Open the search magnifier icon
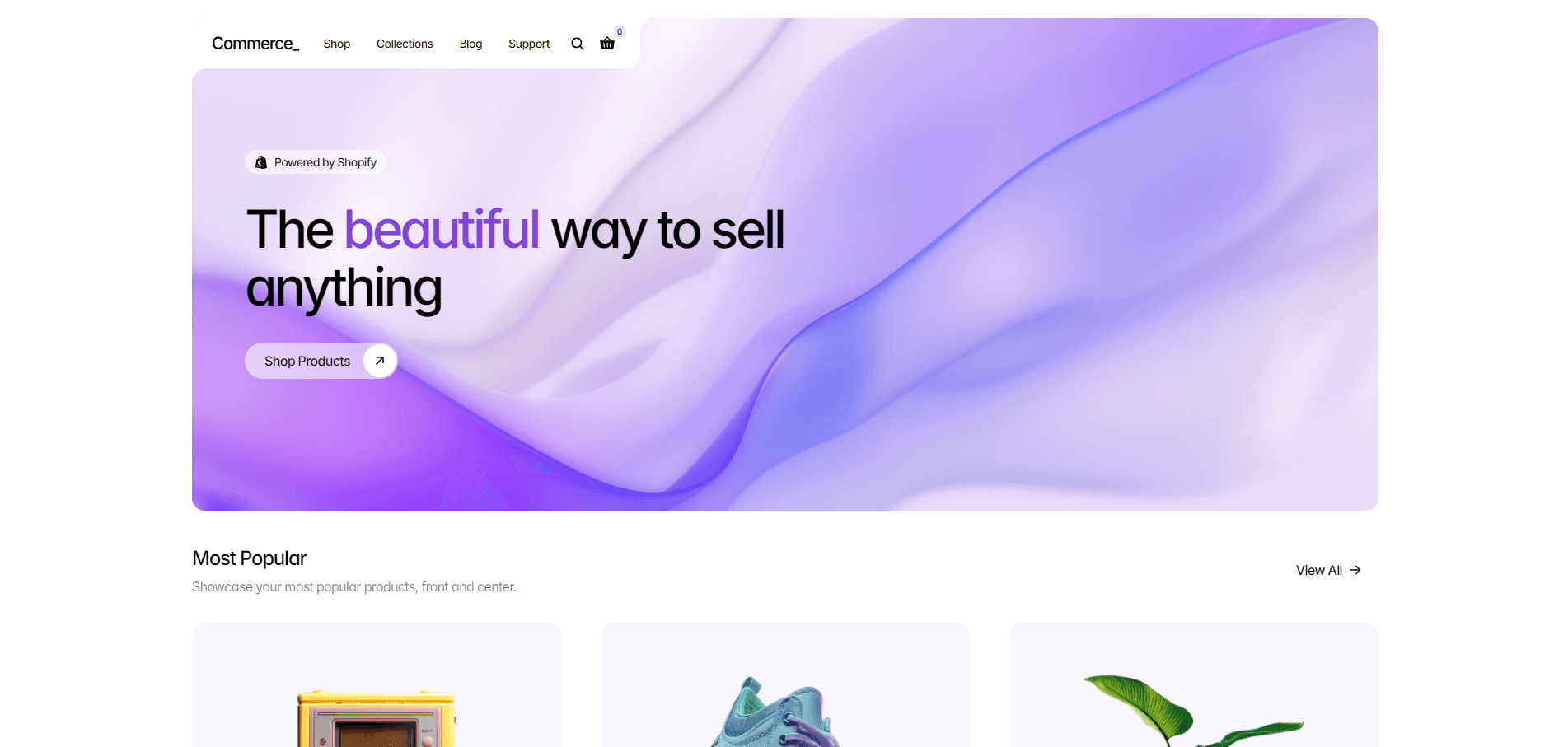Screen dimensions: 1568x747 point(577,44)
